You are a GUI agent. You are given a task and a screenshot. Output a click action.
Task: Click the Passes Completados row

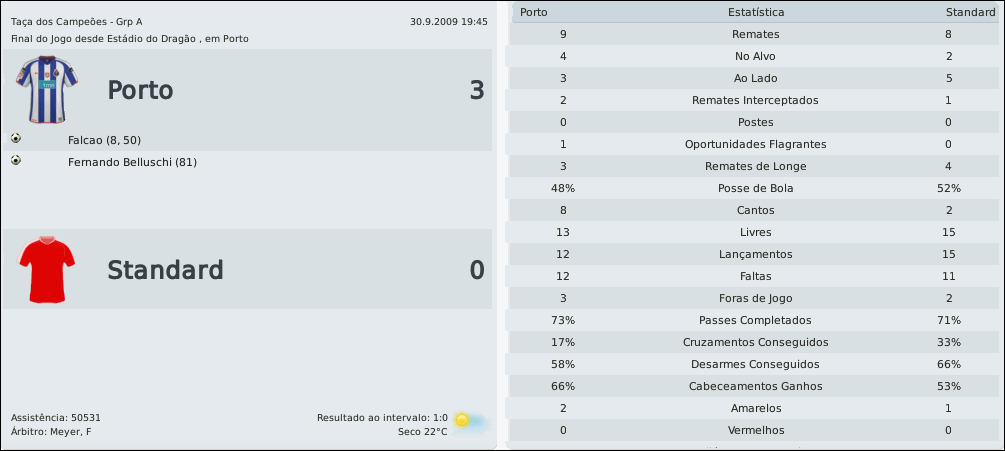(x=755, y=320)
